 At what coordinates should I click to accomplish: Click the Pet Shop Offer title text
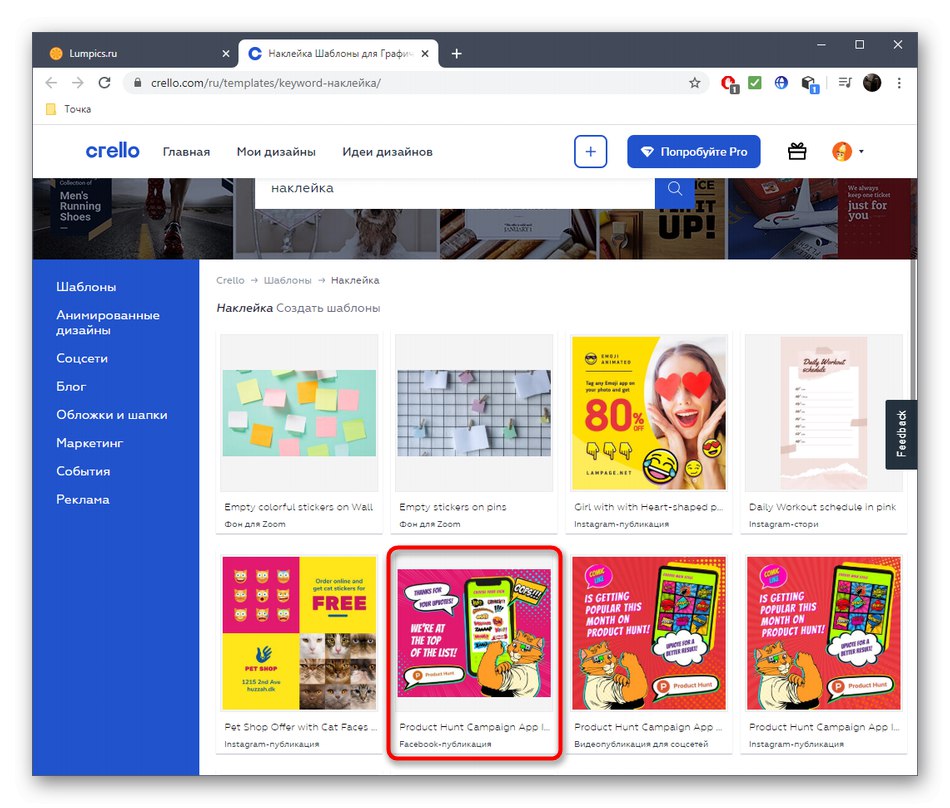(x=301, y=727)
